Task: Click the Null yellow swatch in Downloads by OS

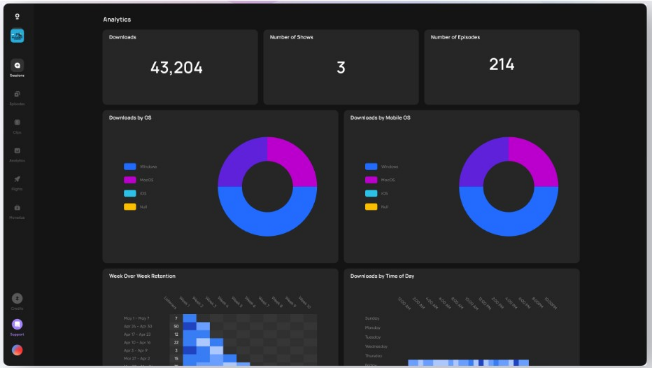Action: (130, 207)
